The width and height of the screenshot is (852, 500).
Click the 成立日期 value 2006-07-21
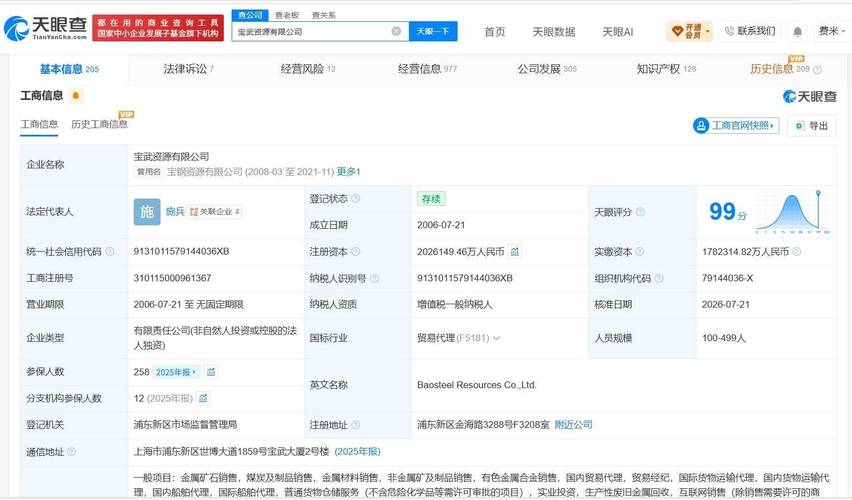[x=441, y=225]
